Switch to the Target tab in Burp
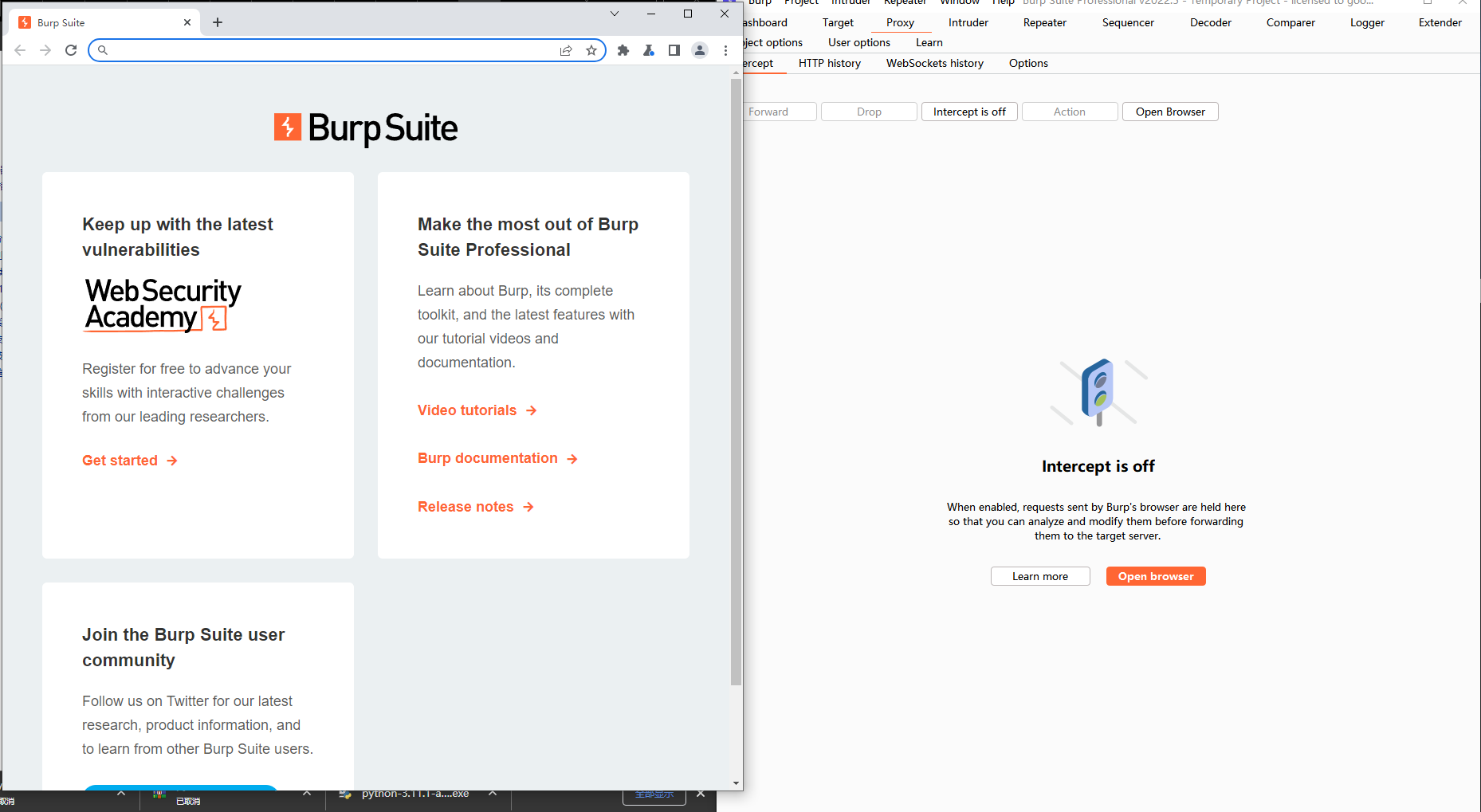 (x=838, y=23)
